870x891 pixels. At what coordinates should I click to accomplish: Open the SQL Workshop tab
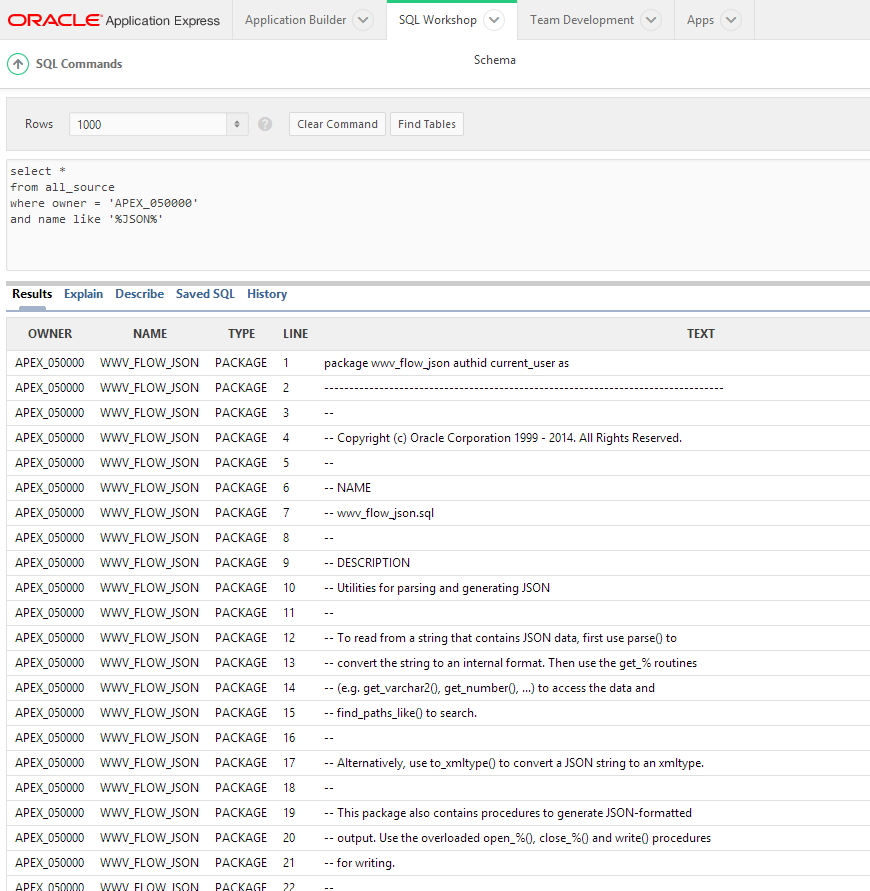(x=438, y=20)
